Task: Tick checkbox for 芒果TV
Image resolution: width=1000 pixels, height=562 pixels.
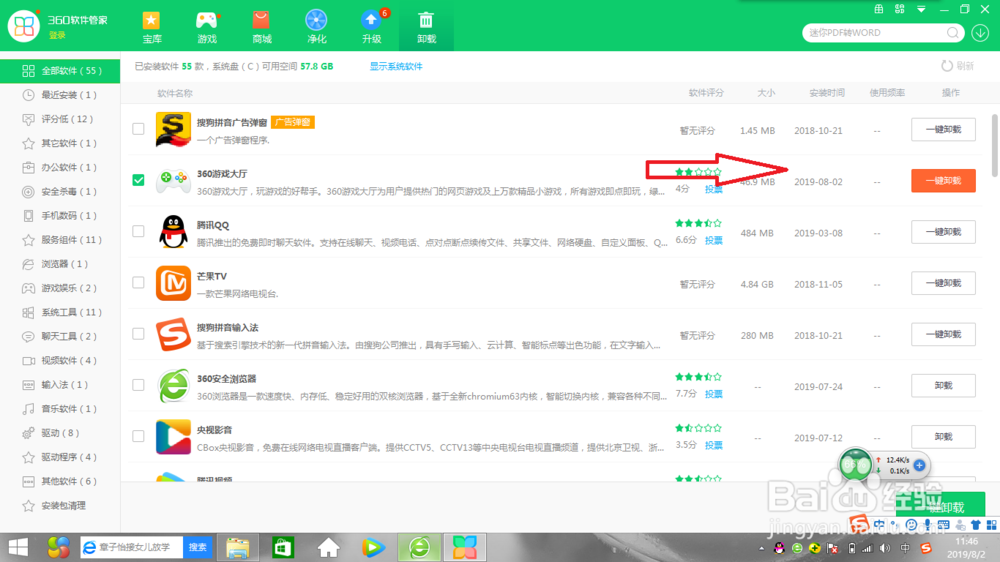Action: (x=138, y=282)
